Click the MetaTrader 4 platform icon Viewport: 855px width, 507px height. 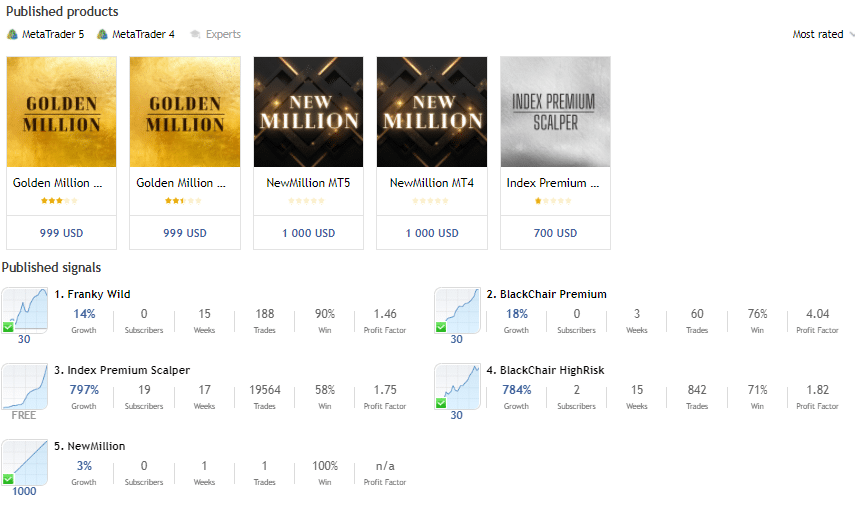pyautogui.click(x=102, y=34)
